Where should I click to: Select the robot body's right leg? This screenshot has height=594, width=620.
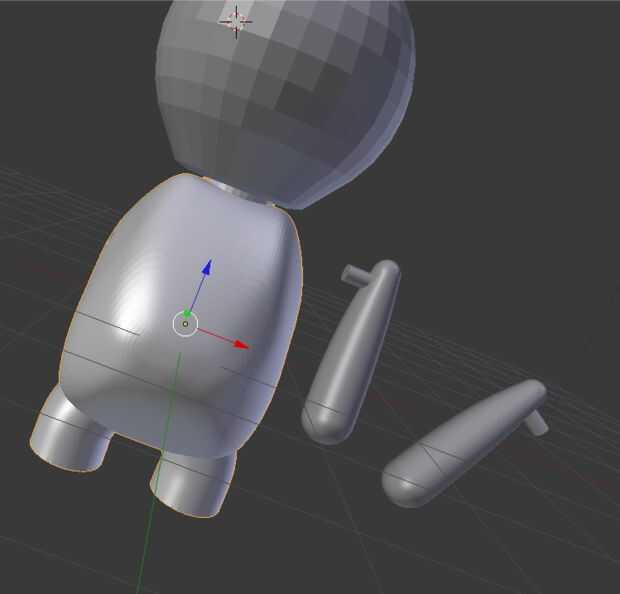194,482
